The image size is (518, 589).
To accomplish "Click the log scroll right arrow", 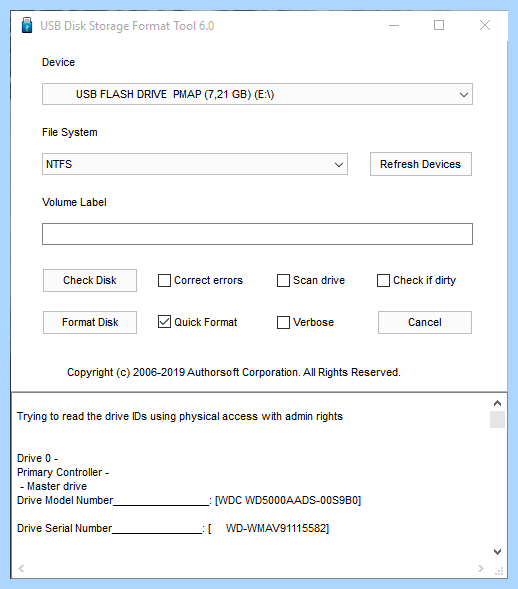I will pos(481,568).
